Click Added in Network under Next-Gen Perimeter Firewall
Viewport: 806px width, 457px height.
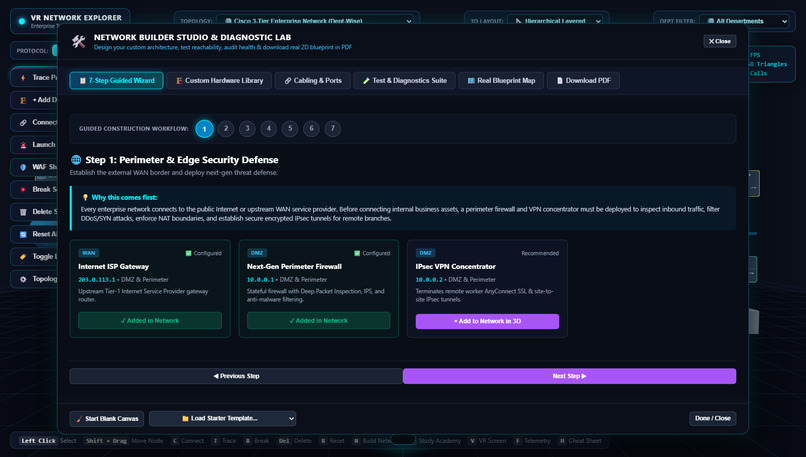[319, 320]
